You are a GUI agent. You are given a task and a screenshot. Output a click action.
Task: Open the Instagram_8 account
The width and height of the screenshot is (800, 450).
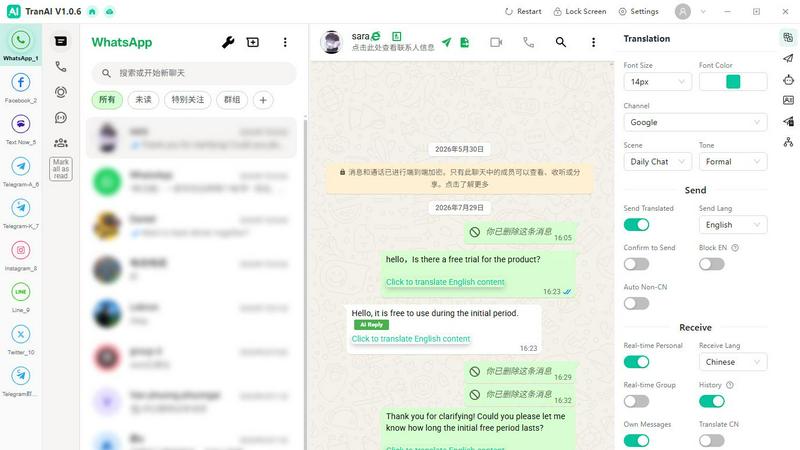(20, 256)
